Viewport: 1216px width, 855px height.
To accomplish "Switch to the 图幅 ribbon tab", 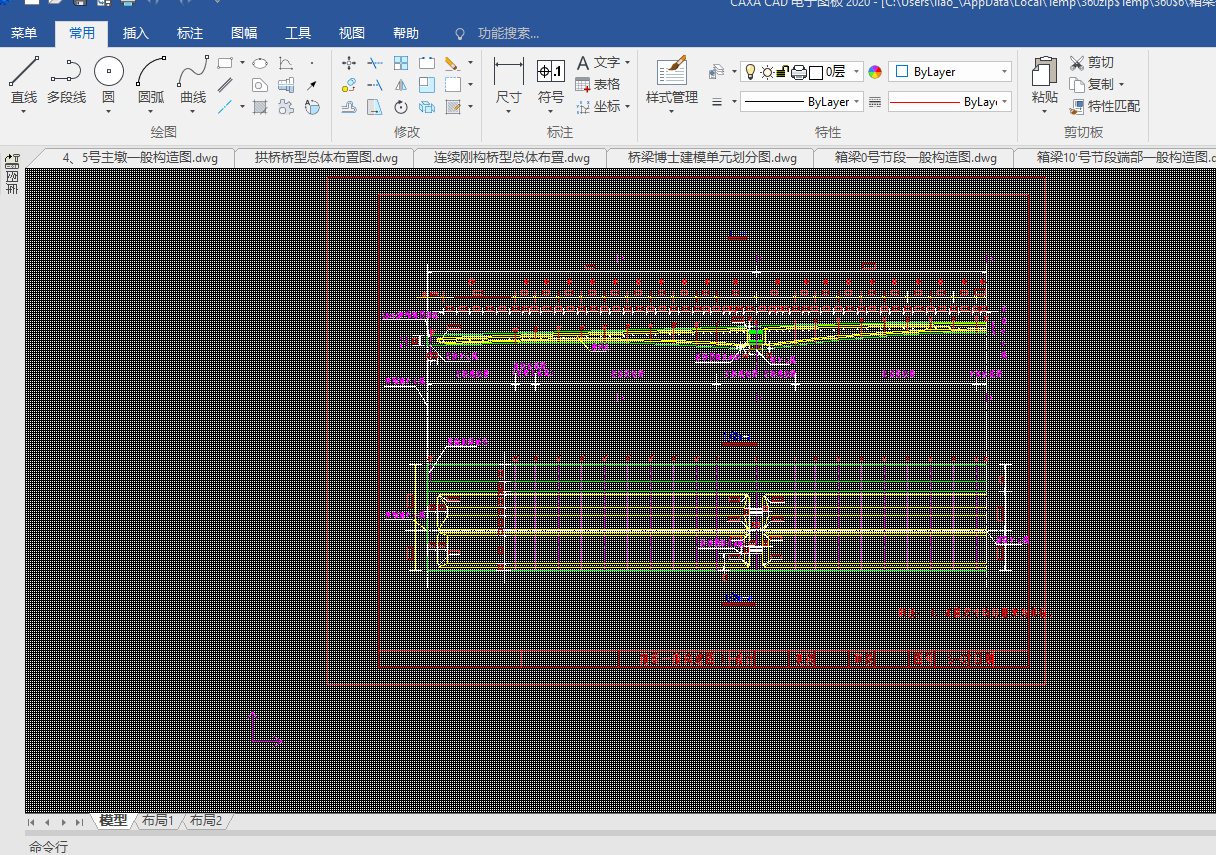I will coord(244,34).
